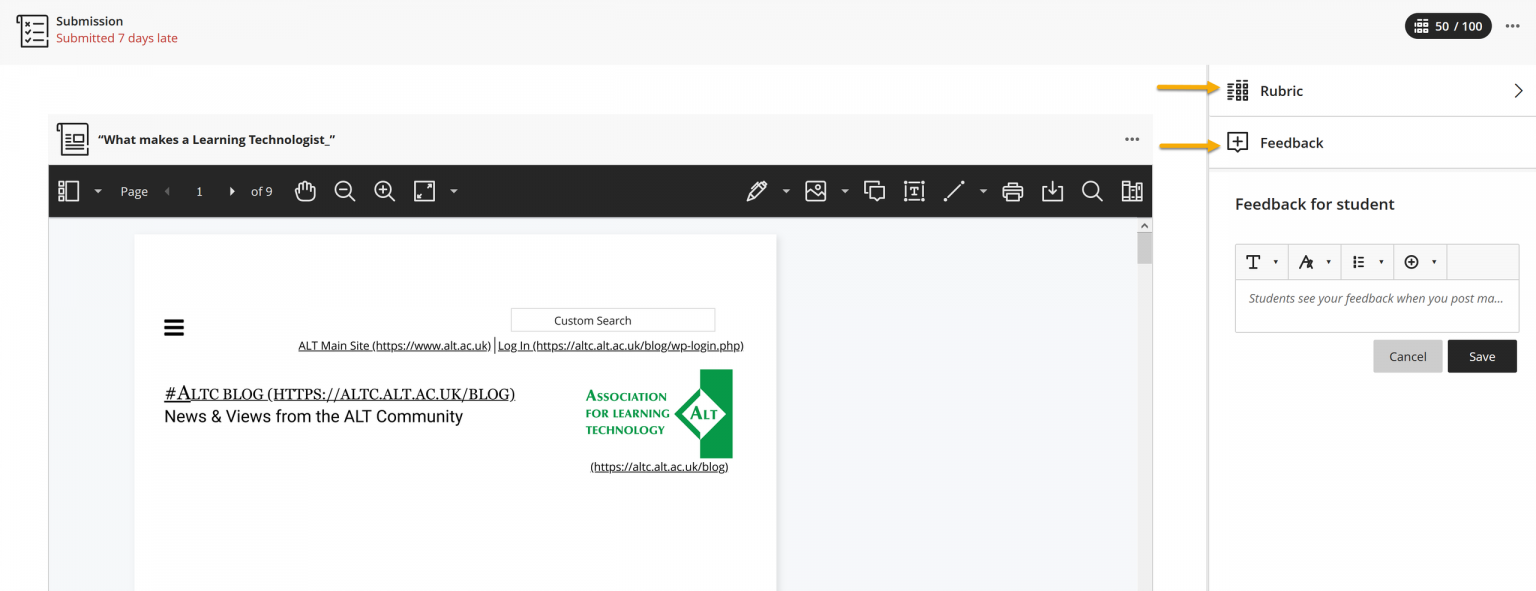Click into the feedback text box

point(1377,306)
